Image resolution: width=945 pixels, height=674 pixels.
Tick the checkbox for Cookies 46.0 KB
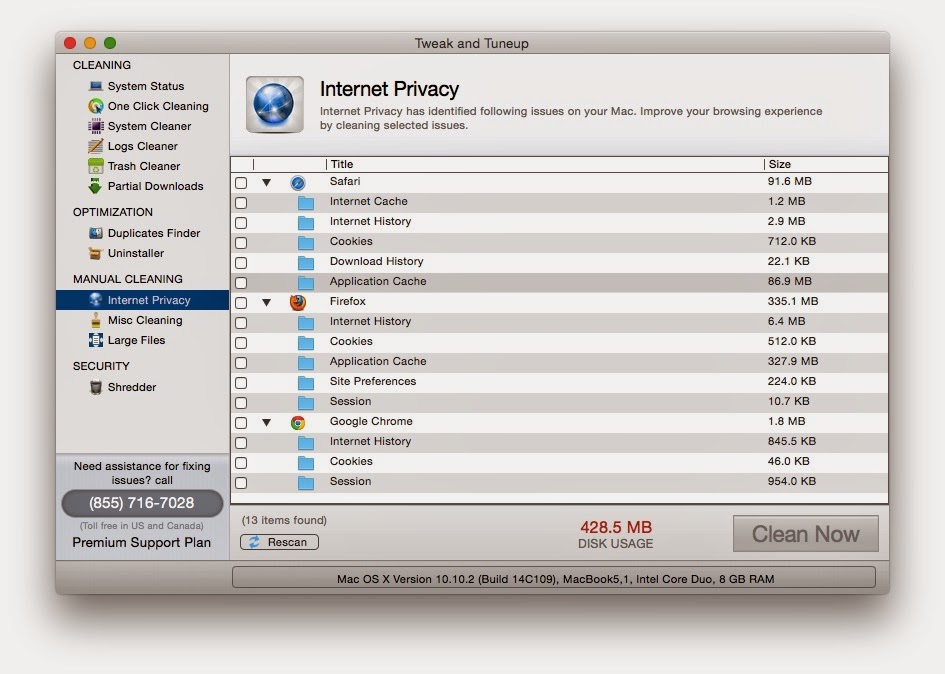coord(241,462)
